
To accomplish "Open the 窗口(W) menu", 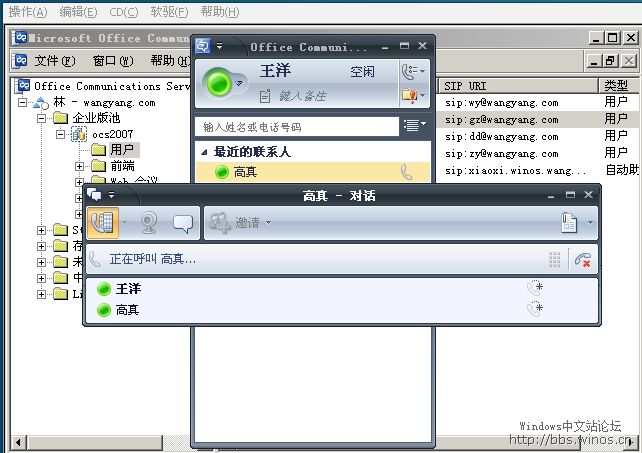I will pyautogui.click(x=110, y=61).
